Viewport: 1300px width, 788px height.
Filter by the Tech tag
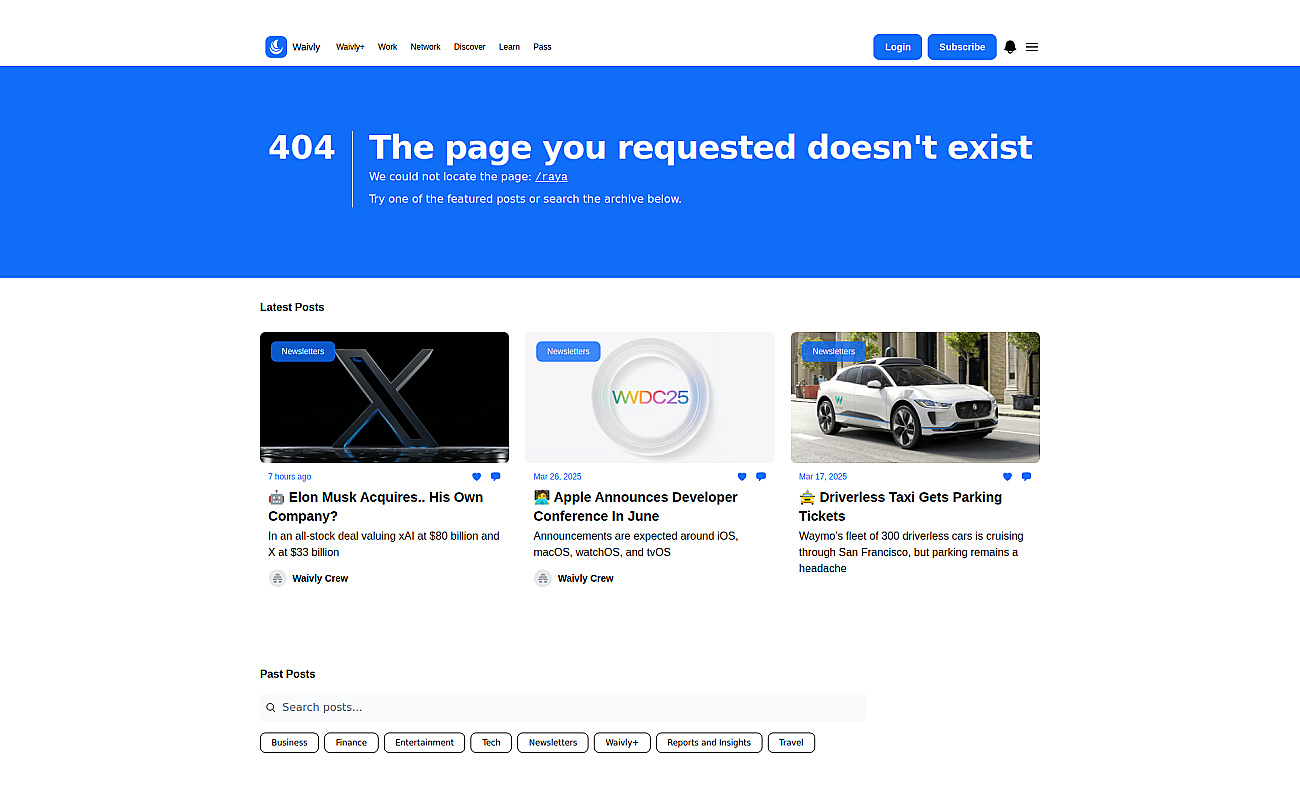491,742
